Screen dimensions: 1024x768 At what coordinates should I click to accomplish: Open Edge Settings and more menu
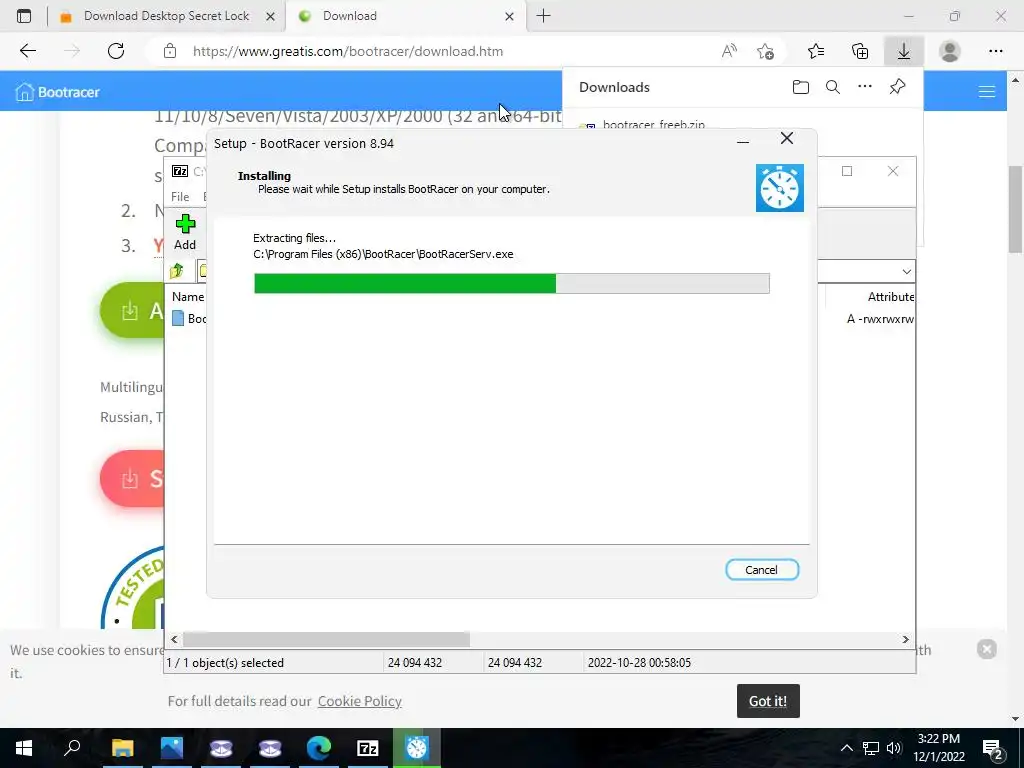(995, 51)
